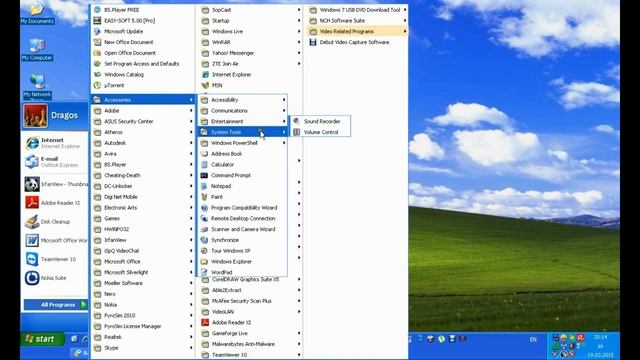Click the BS.Player FREE icon
The width and height of the screenshot is (640, 360).
(97, 10)
